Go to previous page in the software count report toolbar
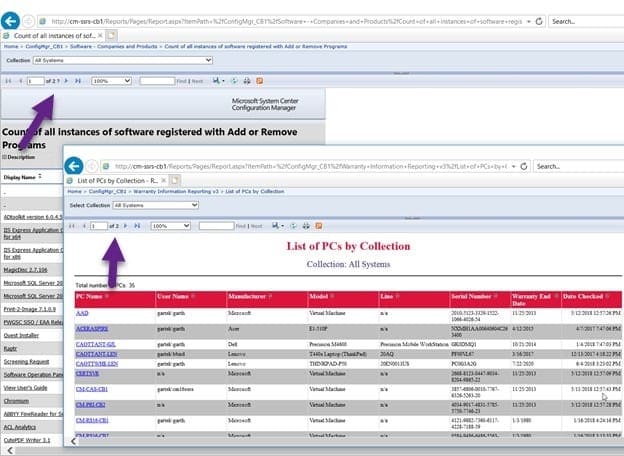624x456 pixels. pos(20,81)
